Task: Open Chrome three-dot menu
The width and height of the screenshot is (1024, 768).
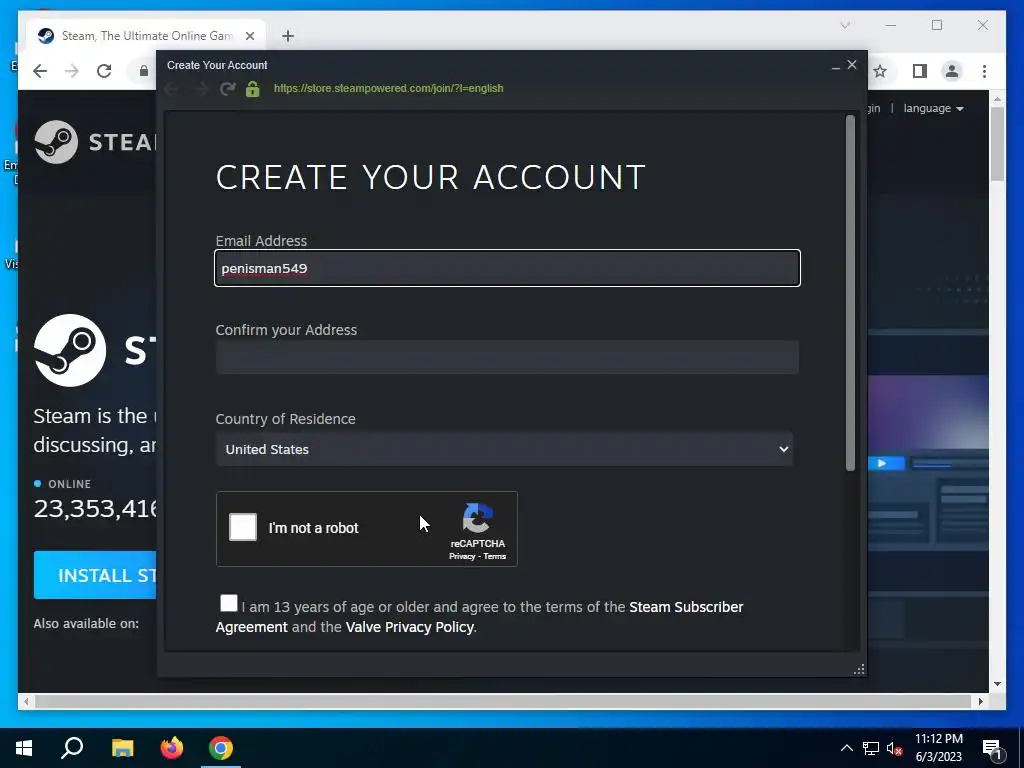Action: 984,71
